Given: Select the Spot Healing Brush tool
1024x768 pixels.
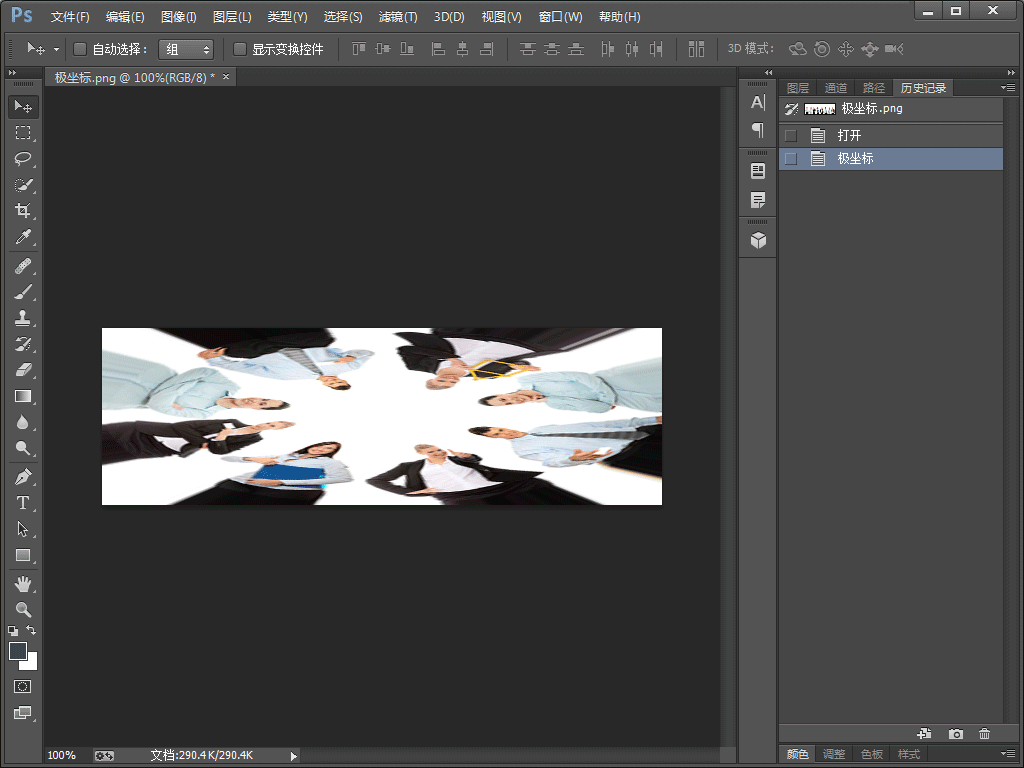Looking at the screenshot, I should (23, 266).
